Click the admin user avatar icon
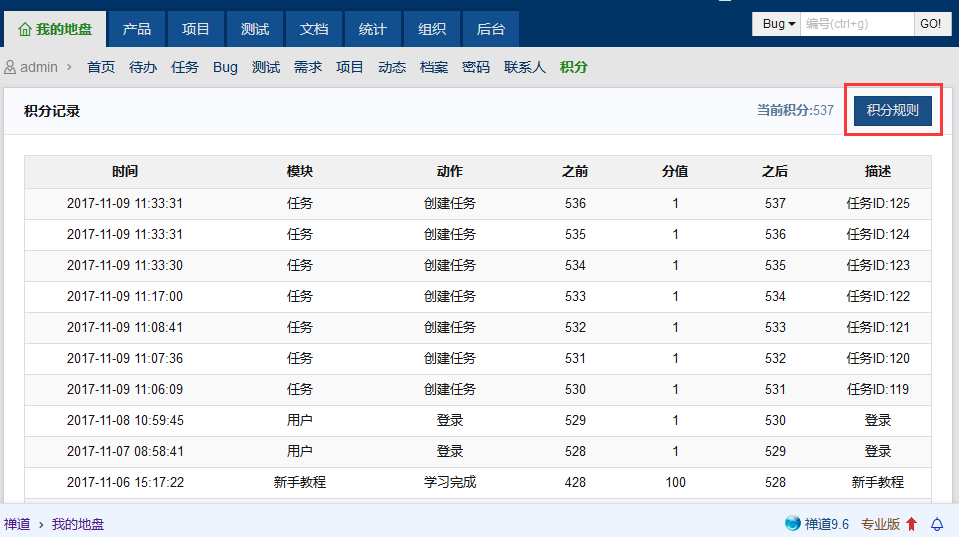Screen dimensions: 959x537 click(10, 68)
